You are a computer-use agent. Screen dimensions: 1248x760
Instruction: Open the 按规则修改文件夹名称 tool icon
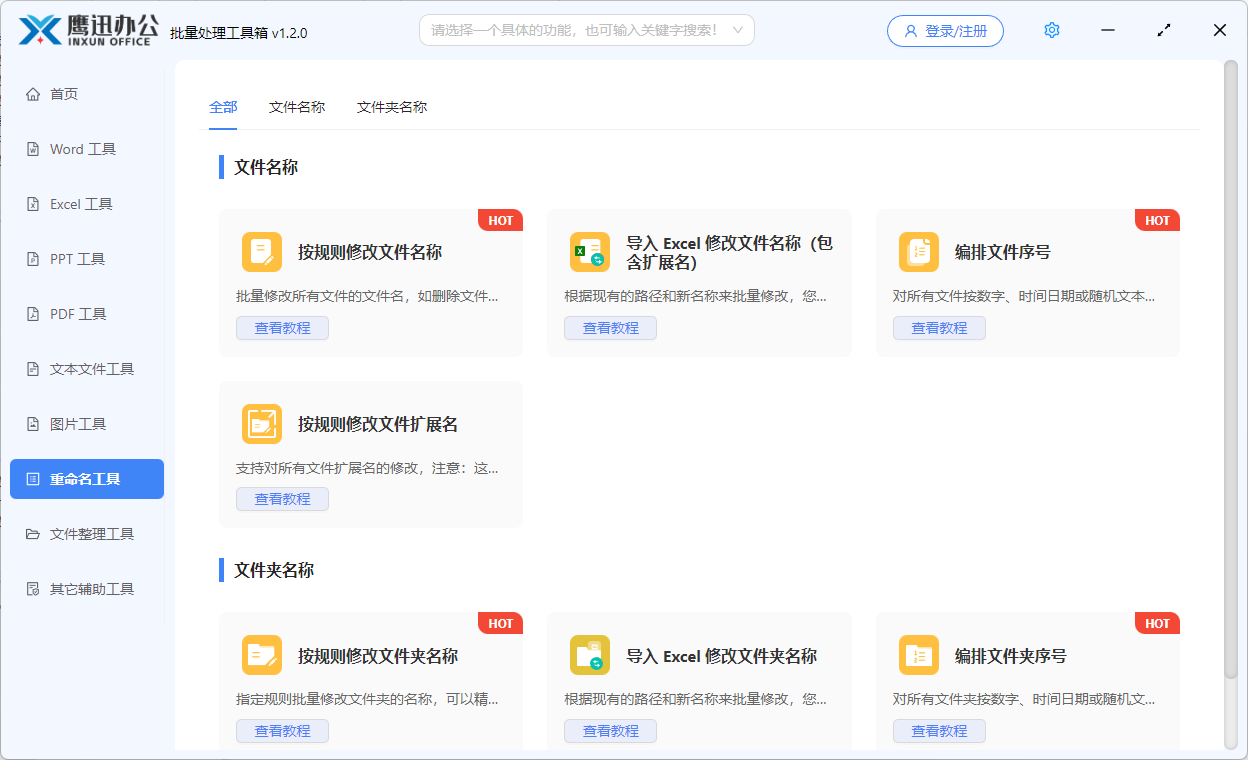[x=262, y=655]
